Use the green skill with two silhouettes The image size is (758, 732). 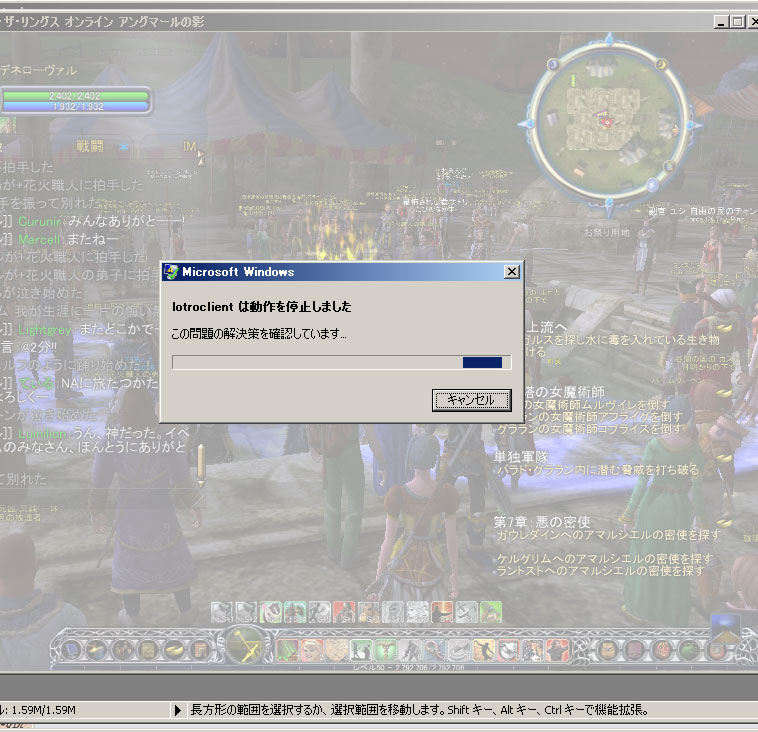pyautogui.click(x=361, y=650)
